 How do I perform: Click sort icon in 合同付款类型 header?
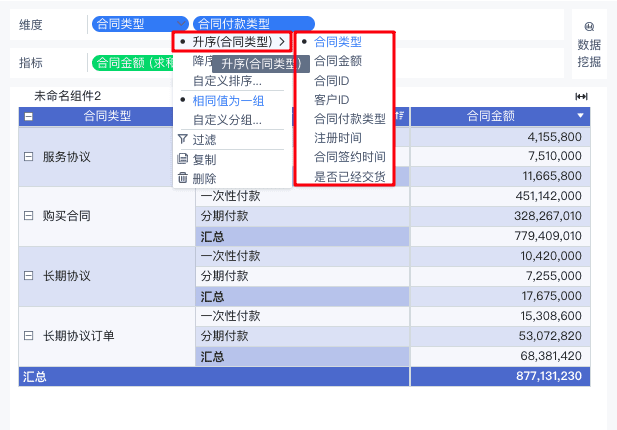tap(399, 115)
